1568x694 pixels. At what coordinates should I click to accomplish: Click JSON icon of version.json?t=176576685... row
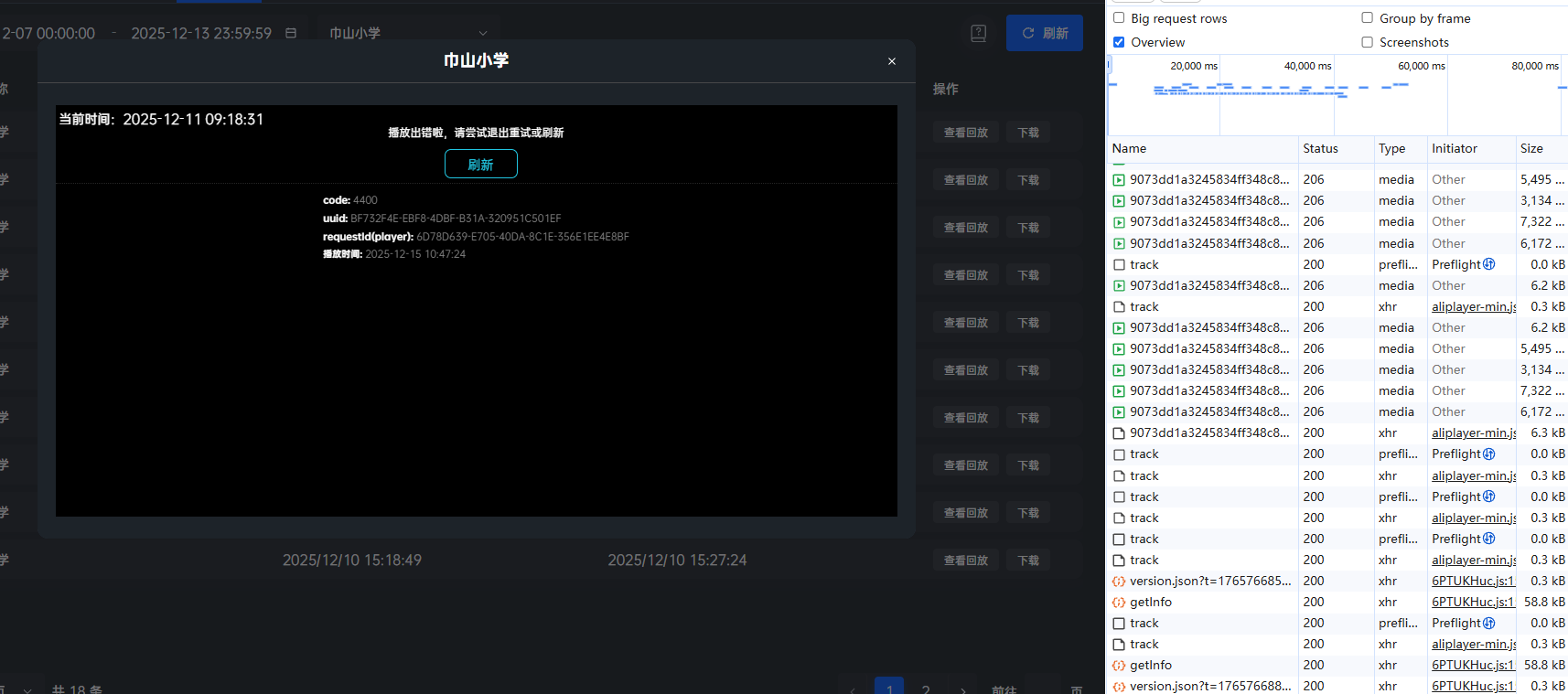tap(1118, 582)
